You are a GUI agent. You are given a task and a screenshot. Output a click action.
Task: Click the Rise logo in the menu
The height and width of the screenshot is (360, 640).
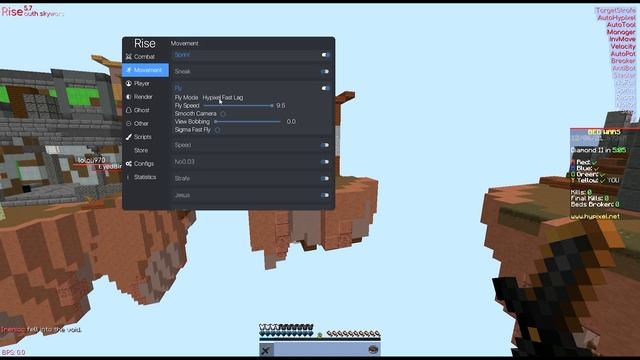pyautogui.click(x=145, y=43)
